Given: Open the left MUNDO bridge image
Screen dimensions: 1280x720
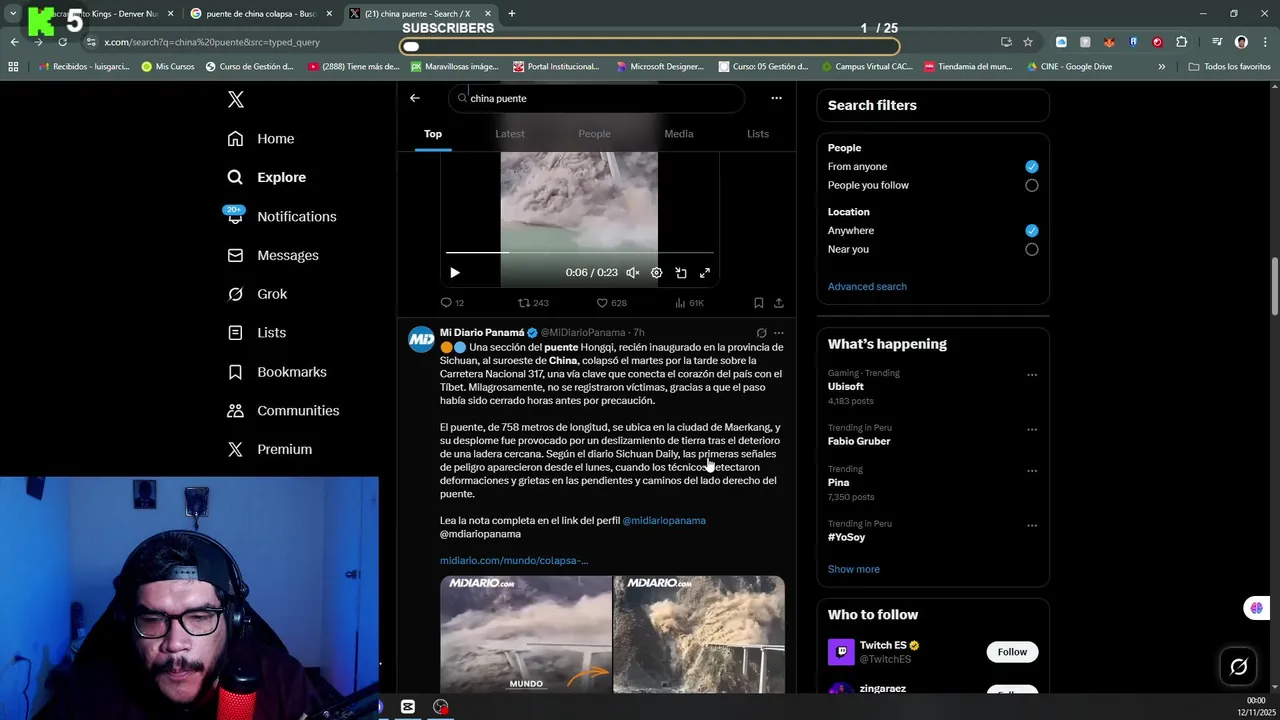Looking at the screenshot, I should tap(526, 635).
